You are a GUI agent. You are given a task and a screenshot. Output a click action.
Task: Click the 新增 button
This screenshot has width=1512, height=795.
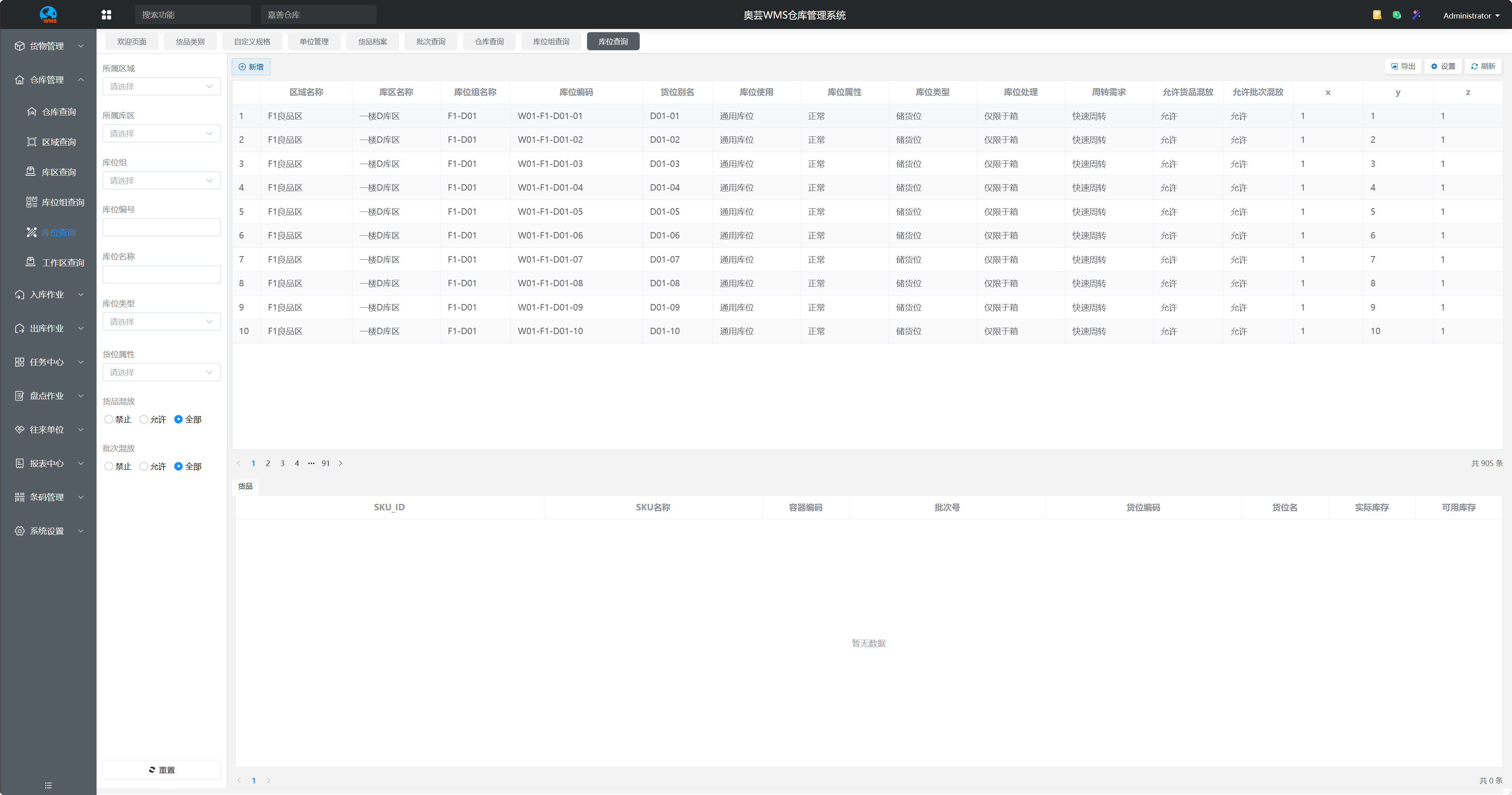coord(251,67)
